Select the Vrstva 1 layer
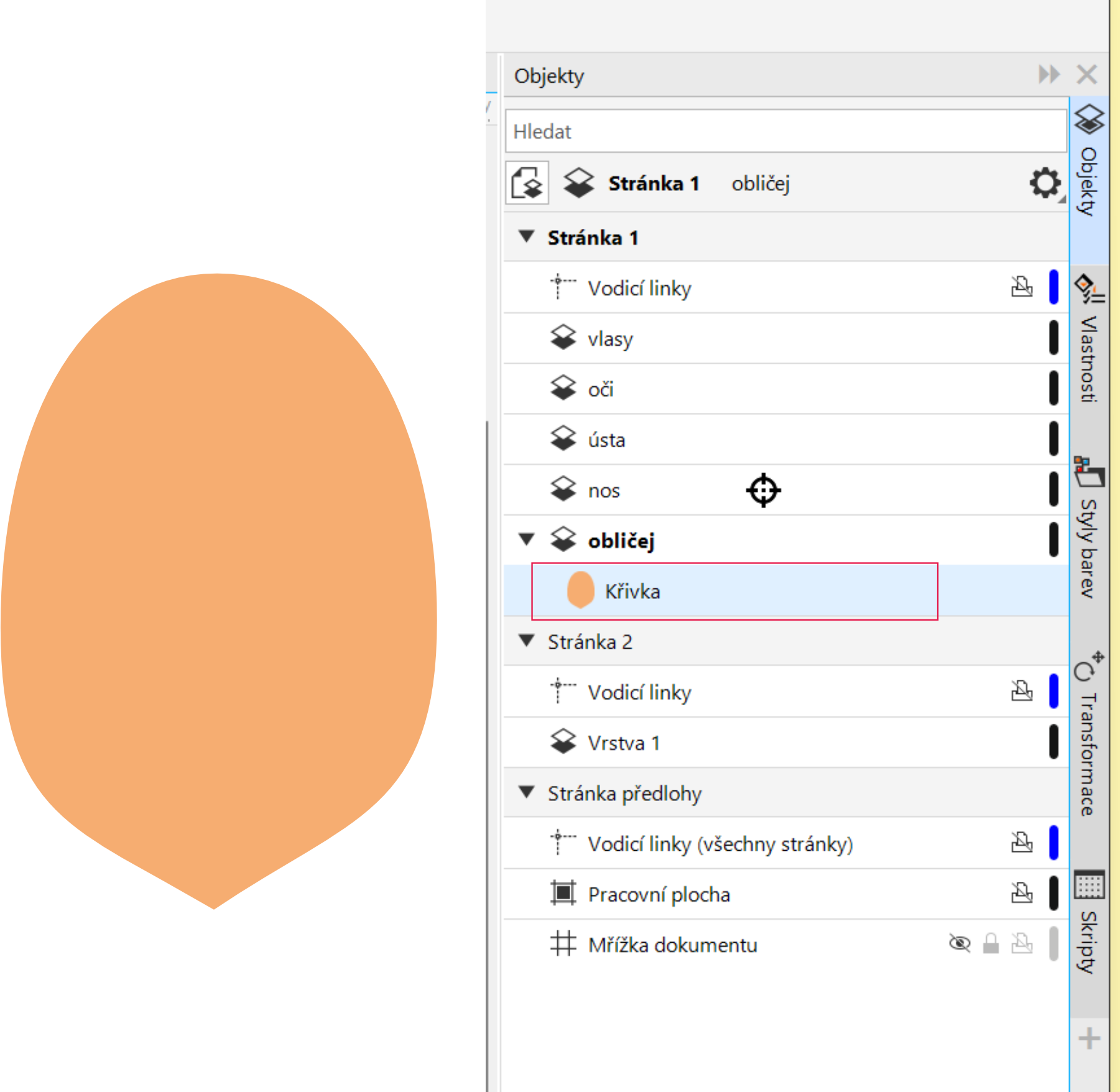This screenshot has height=1092, width=1120. (623, 743)
